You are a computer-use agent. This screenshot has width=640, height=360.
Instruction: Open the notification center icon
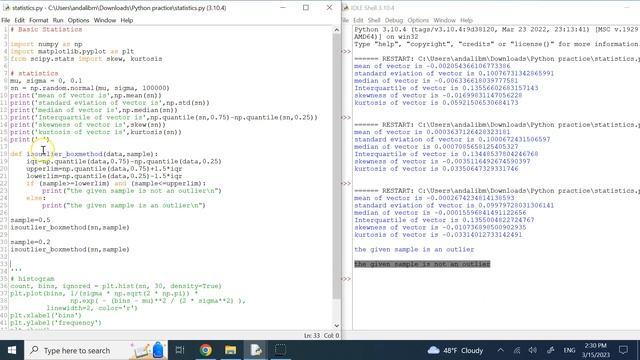pos(623,350)
